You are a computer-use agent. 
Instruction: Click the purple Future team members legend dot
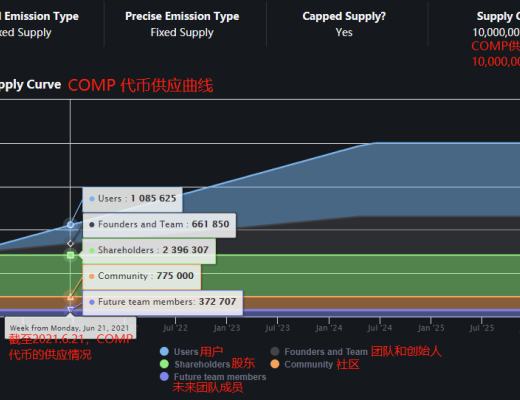point(164,377)
